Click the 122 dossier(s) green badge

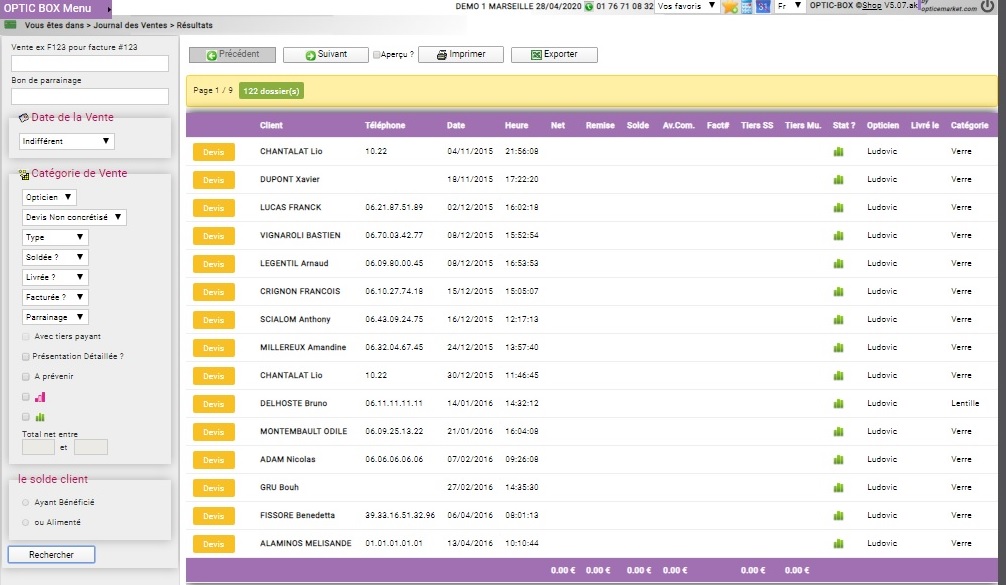tap(271, 91)
